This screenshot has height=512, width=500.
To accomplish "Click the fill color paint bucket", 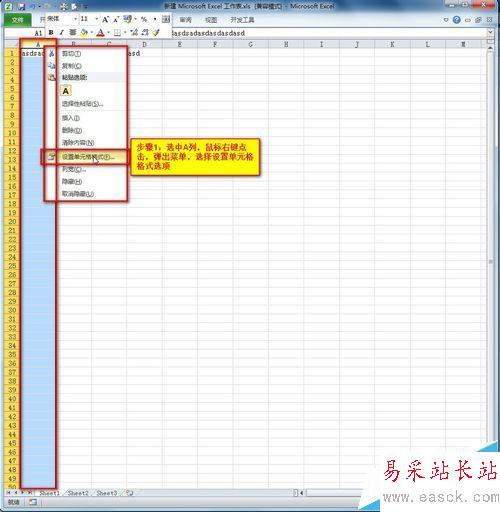I will 84,32.
